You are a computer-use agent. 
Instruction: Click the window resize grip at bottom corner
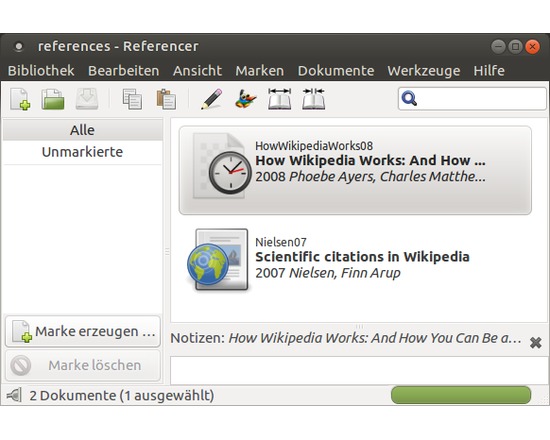pos(545,400)
